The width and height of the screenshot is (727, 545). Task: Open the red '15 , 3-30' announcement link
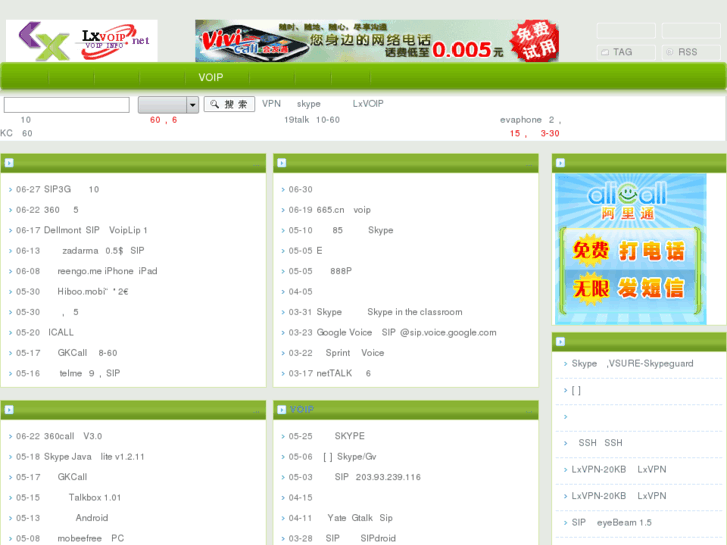coord(535,133)
